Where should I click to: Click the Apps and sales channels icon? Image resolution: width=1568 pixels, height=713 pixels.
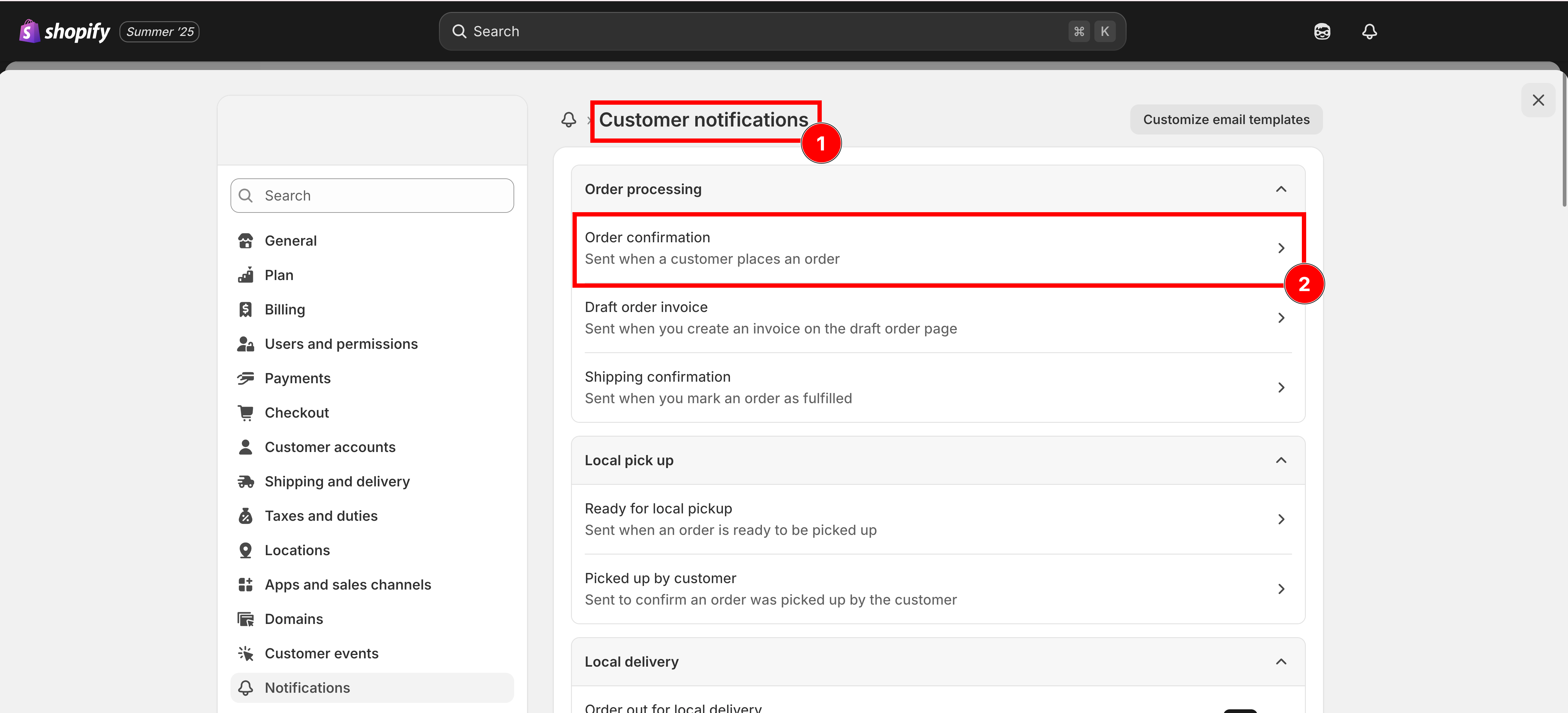[245, 585]
